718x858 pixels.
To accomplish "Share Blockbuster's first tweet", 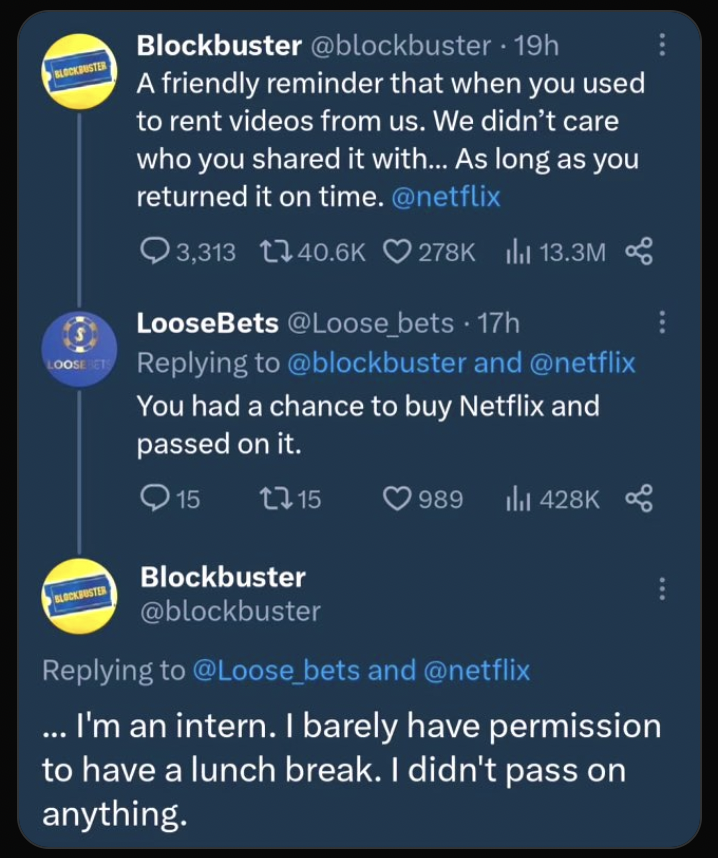I will click(638, 252).
